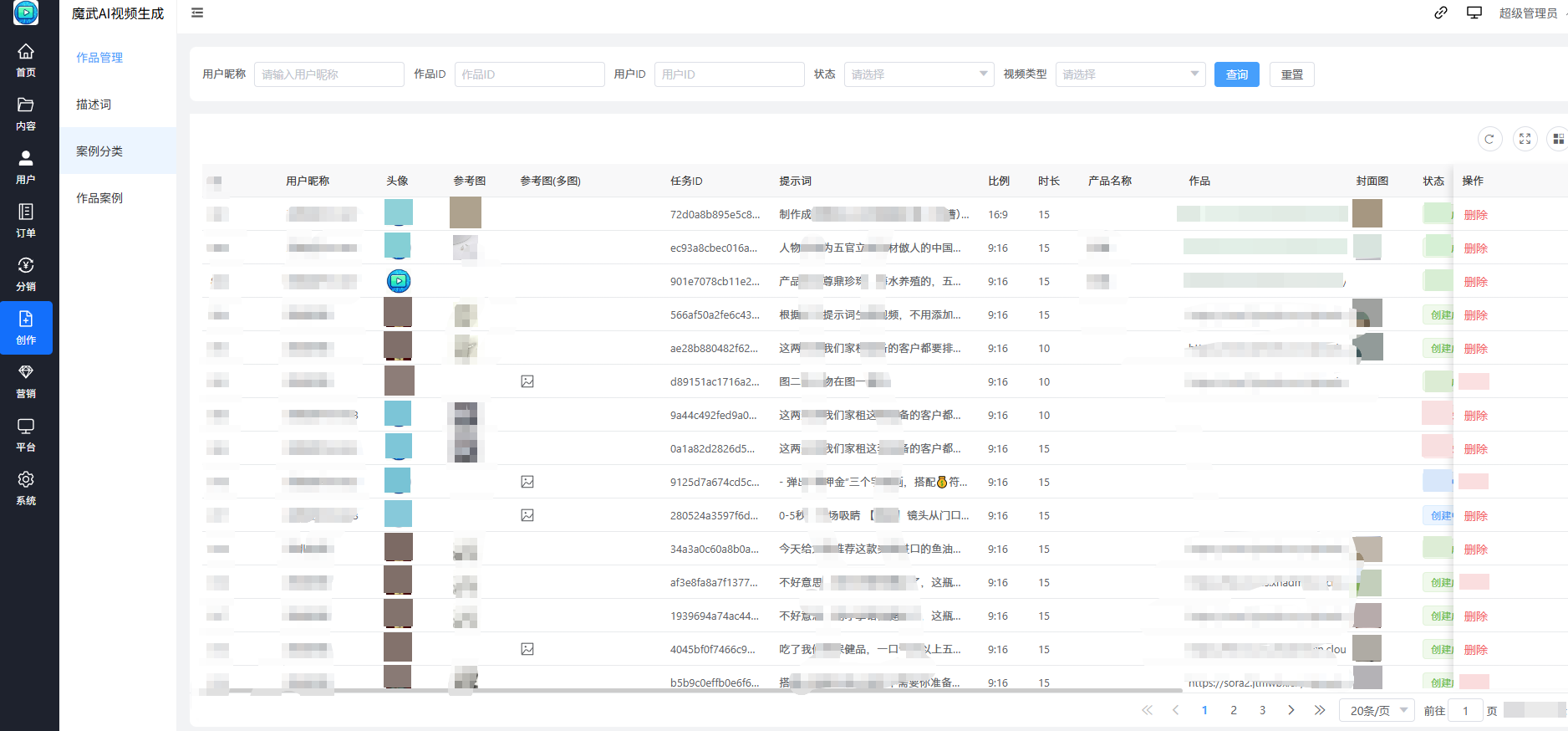1568x731 pixels.
Task: Click the monitor icon in top bar
Action: click(1474, 13)
